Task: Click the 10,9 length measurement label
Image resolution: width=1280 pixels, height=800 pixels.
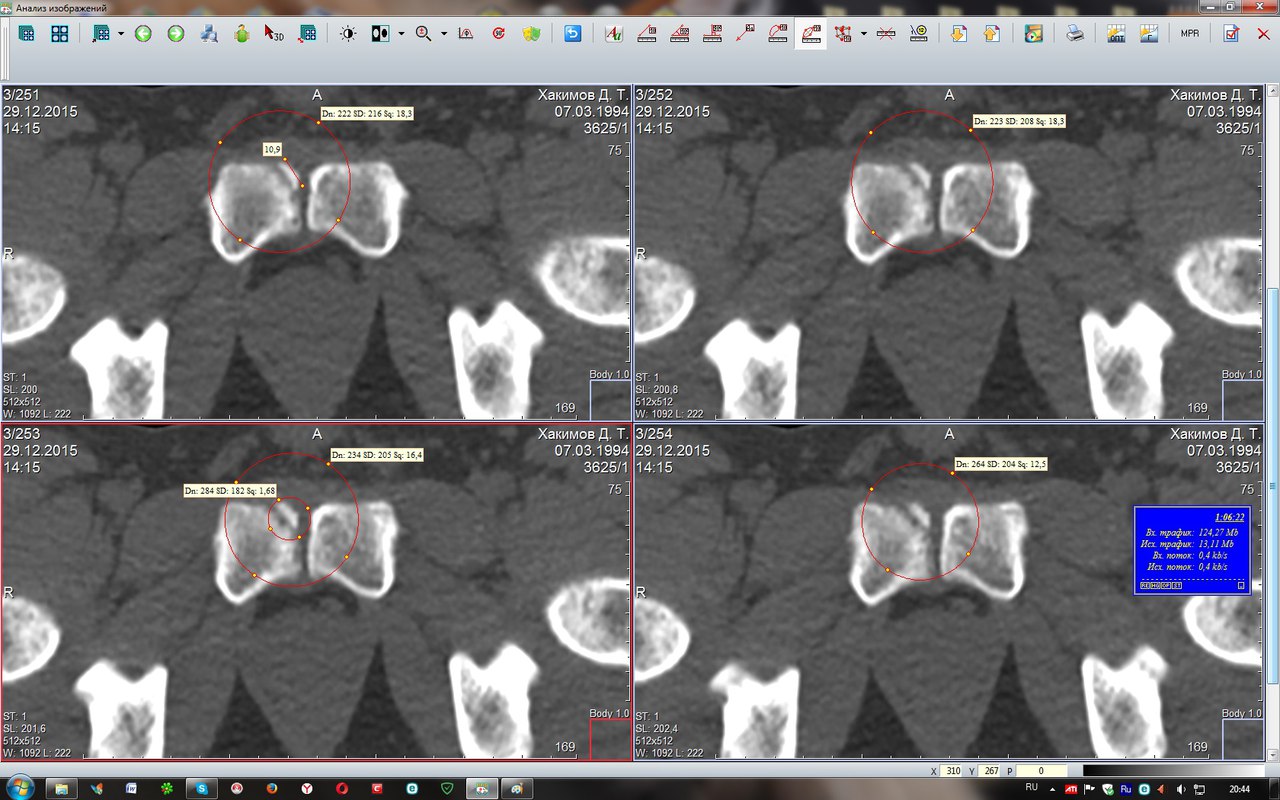Action: [272, 149]
